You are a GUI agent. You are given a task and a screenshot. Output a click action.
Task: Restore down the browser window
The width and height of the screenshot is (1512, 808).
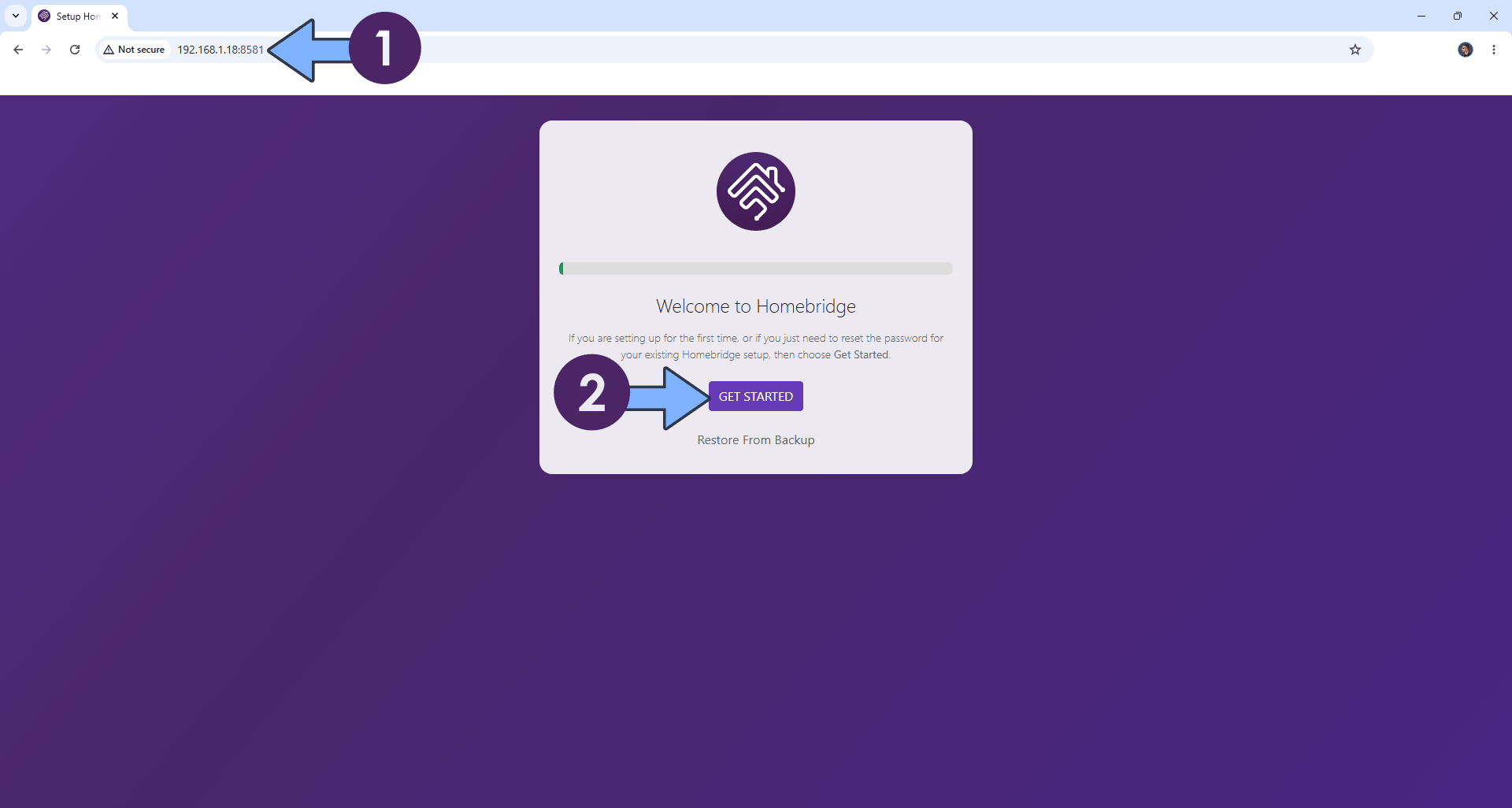click(x=1458, y=16)
